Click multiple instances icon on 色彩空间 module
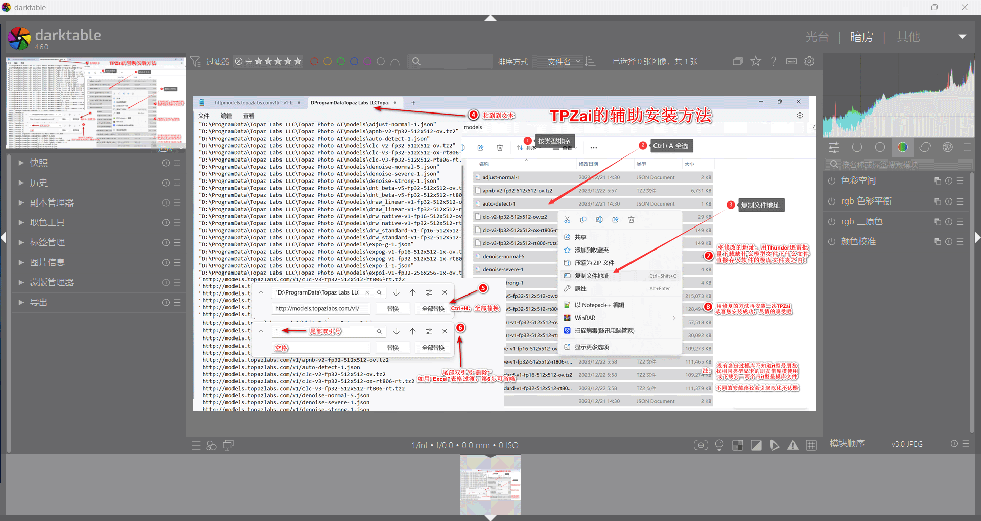 tap(937, 181)
